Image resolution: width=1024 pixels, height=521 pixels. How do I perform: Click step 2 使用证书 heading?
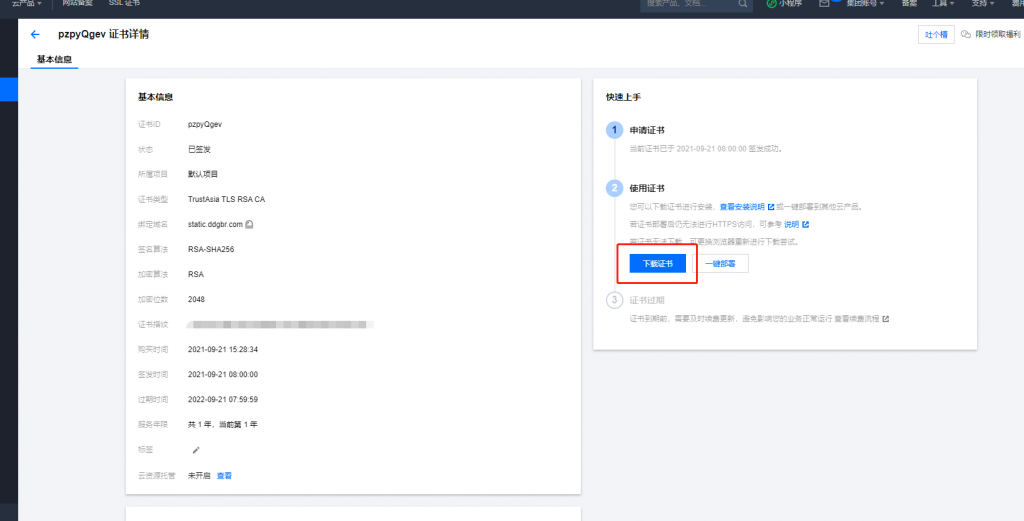tap(647, 188)
